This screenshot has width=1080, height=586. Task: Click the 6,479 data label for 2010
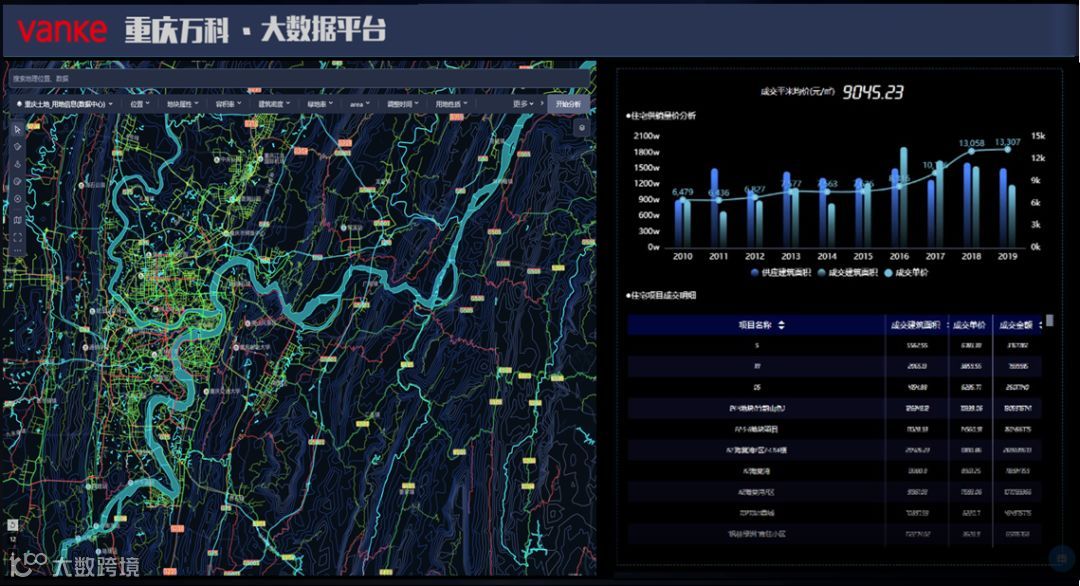coord(683,192)
